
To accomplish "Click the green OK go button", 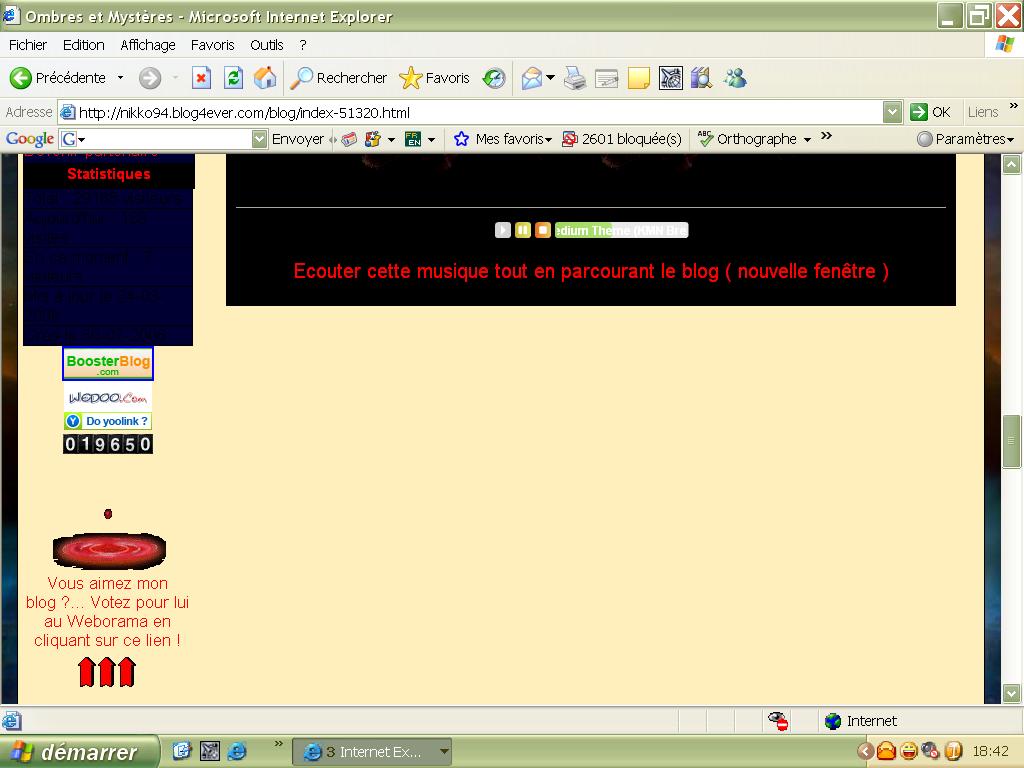I will click(931, 112).
